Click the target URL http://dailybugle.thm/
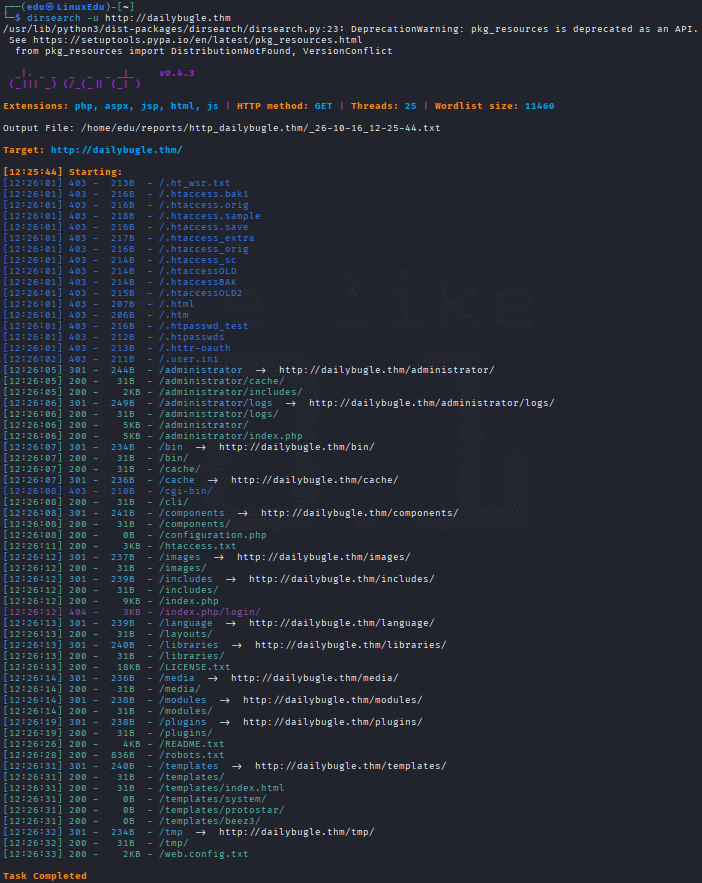 coord(117,150)
